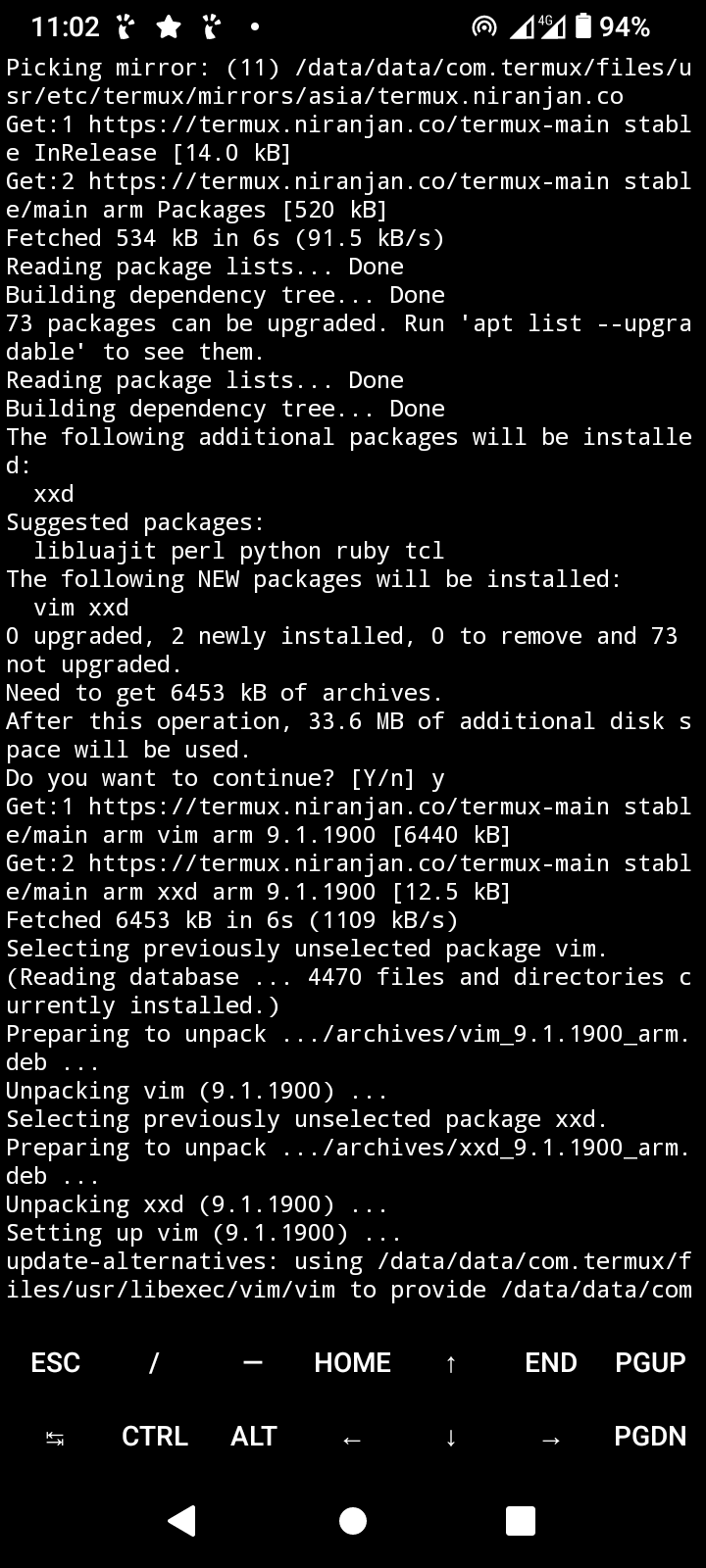Tap the forward slash key
This screenshot has height=1568, width=706.
(153, 1362)
